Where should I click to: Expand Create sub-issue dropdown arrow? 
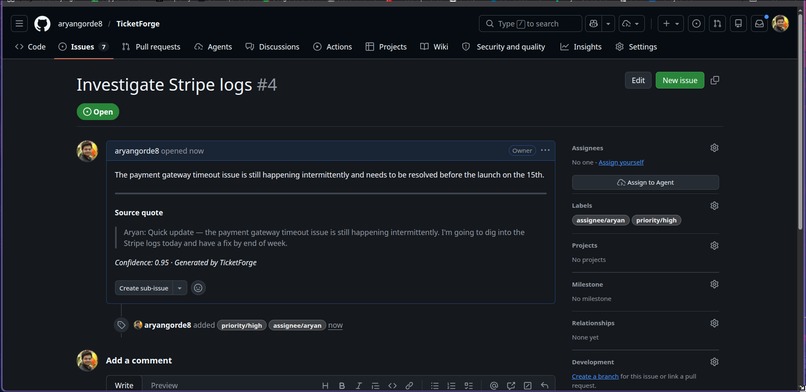pyautogui.click(x=179, y=288)
